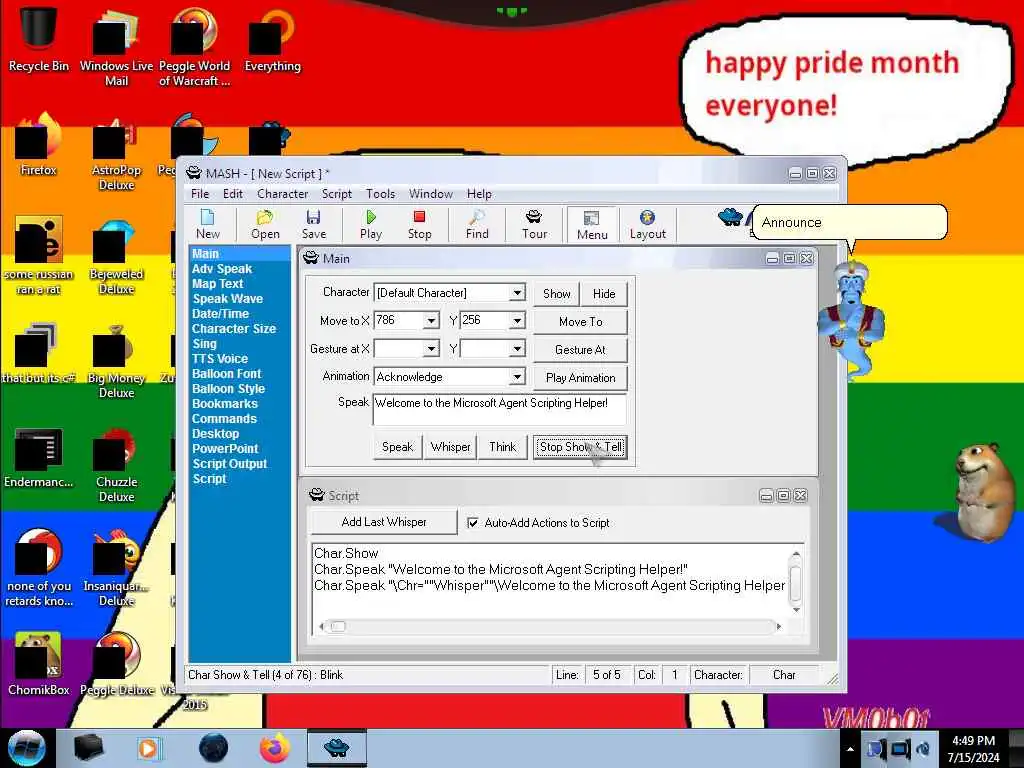
Task: Click the green Play script icon
Action: (370, 225)
